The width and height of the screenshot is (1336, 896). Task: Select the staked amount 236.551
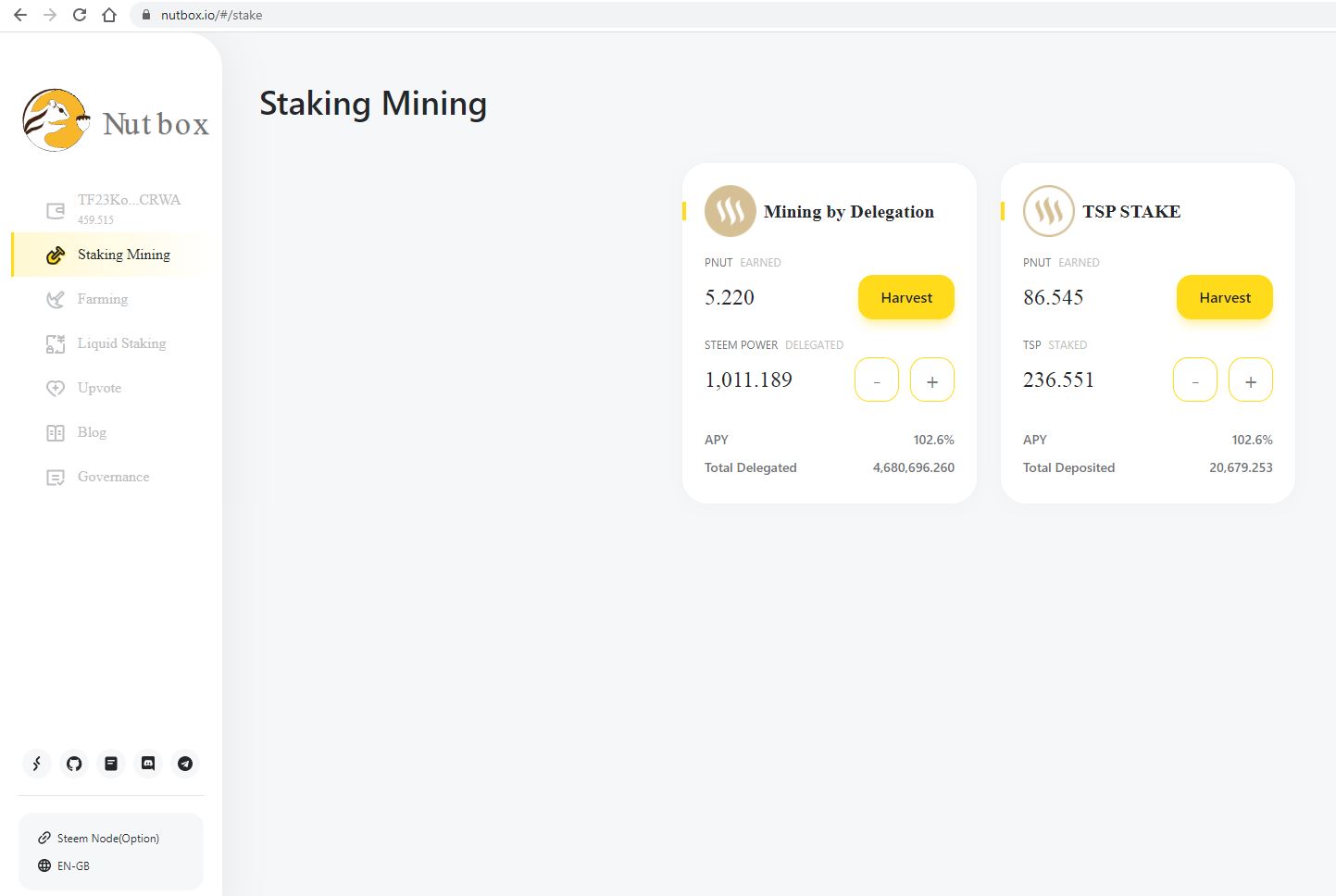pos(1058,380)
